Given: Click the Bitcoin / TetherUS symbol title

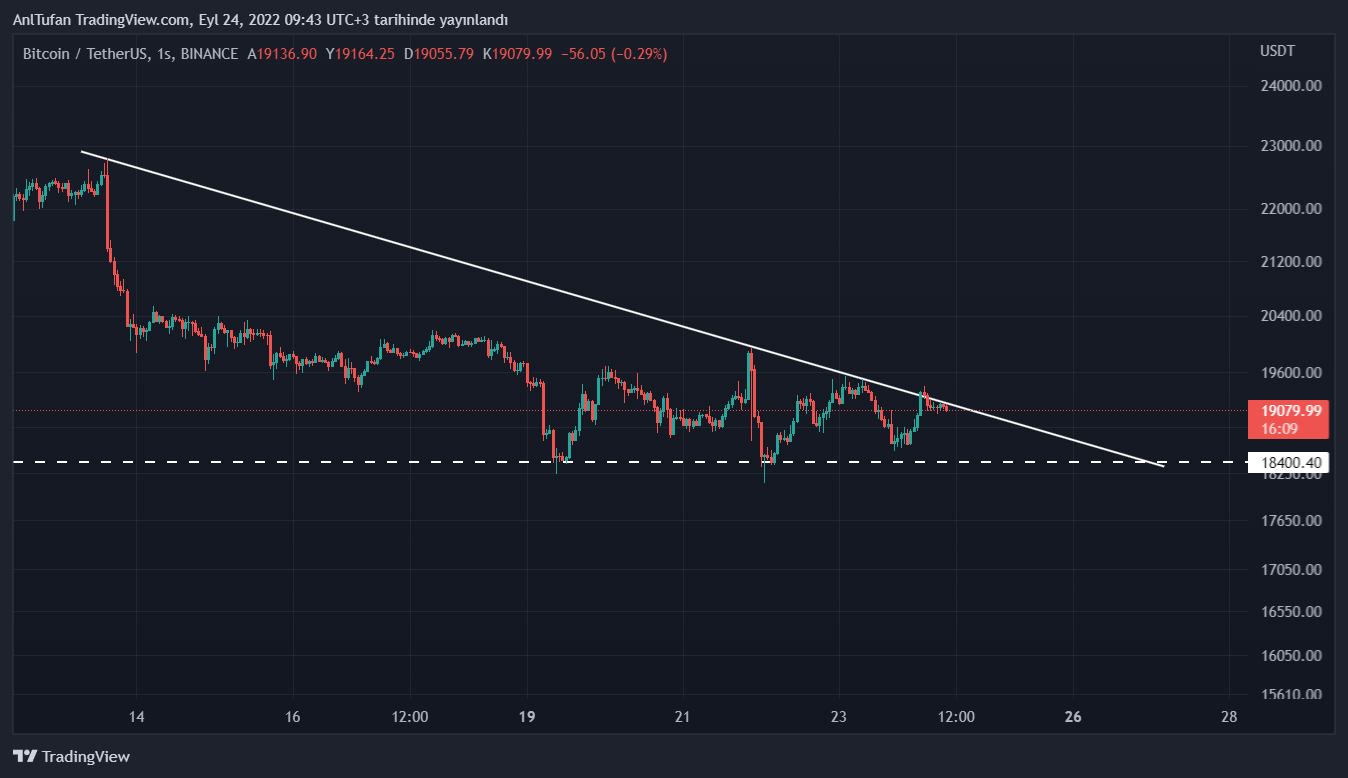Looking at the screenshot, I should pyautogui.click(x=84, y=54).
